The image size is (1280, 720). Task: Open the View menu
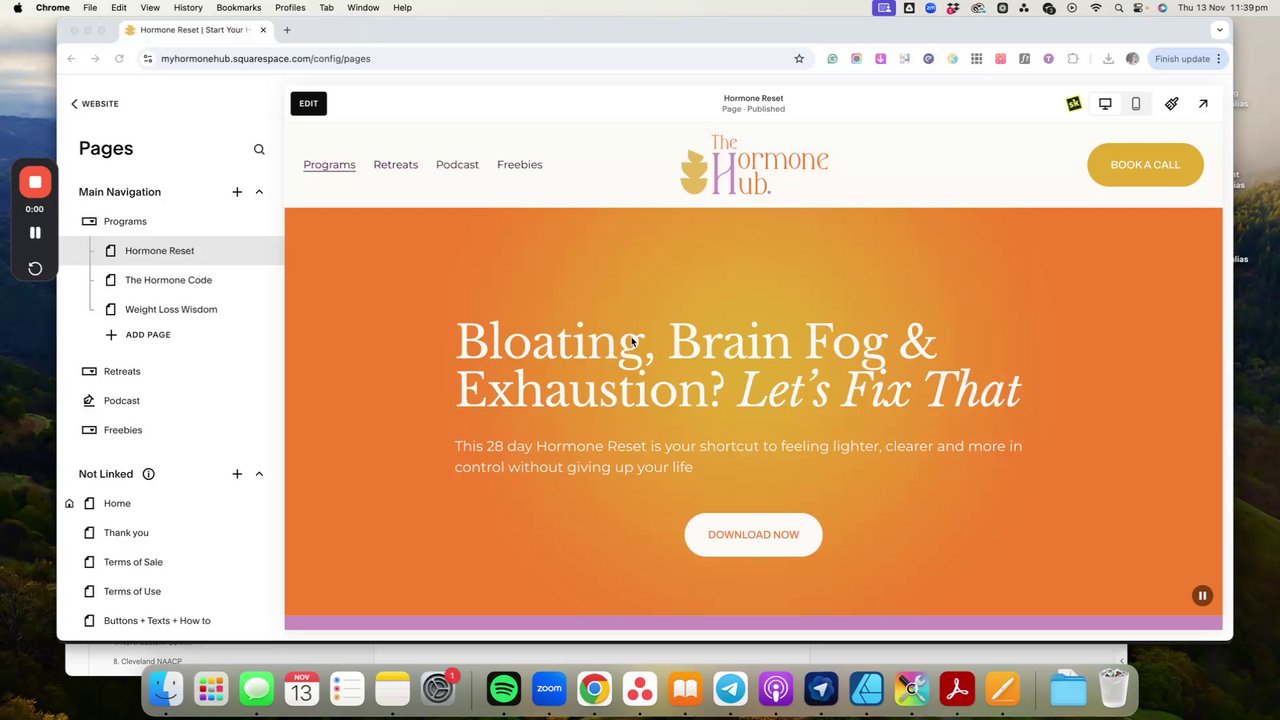point(150,8)
